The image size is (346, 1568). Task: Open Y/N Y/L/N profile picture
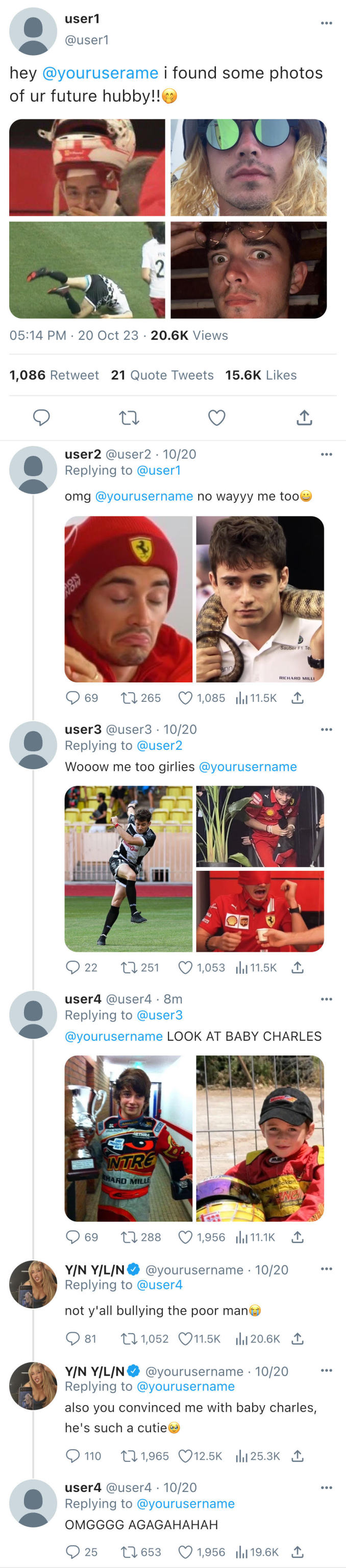pyautogui.click(x=33, y=1284)
